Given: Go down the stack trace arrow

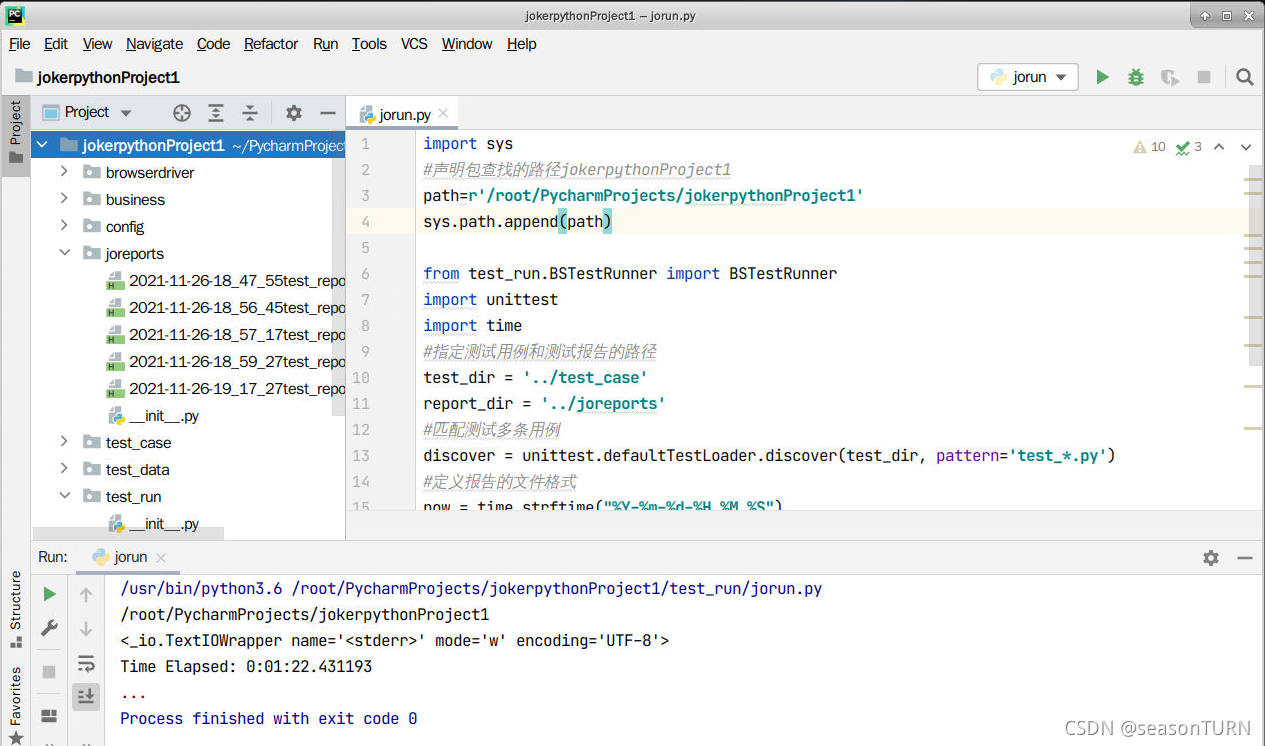Looking at the screenshot, I should (86, 629).
